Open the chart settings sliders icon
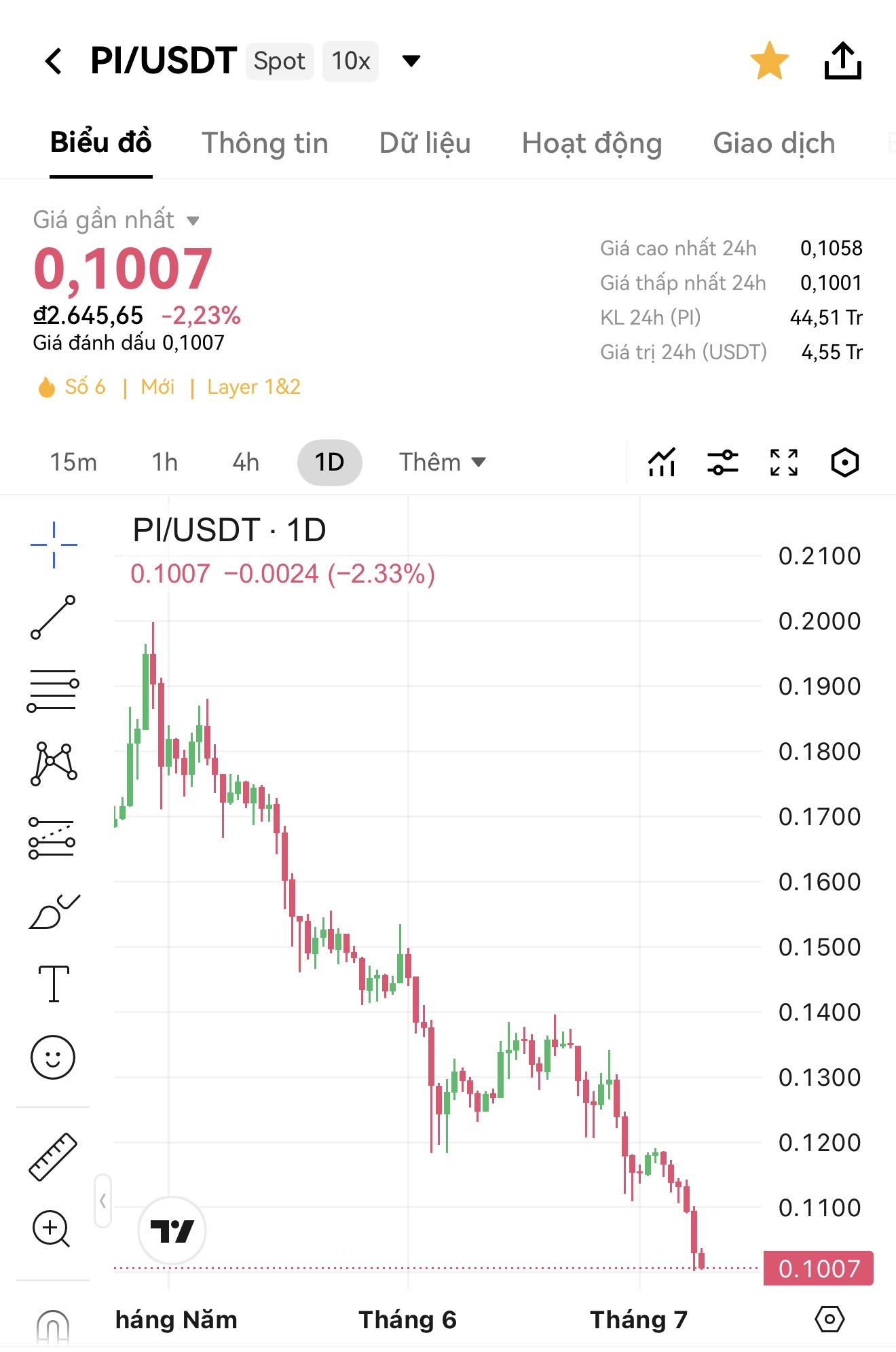The width and height of the screenshot is (896, 1352). click(x=723, y=462)
